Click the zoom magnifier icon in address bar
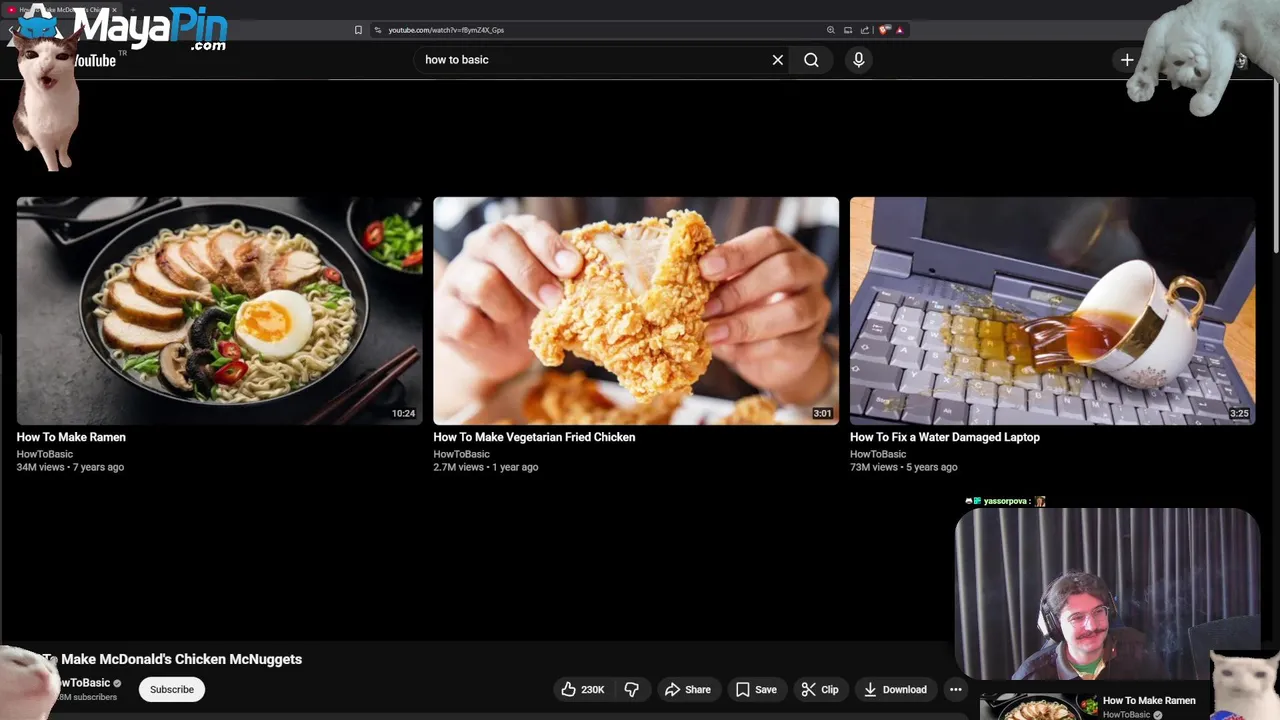 tap(830, 30)
